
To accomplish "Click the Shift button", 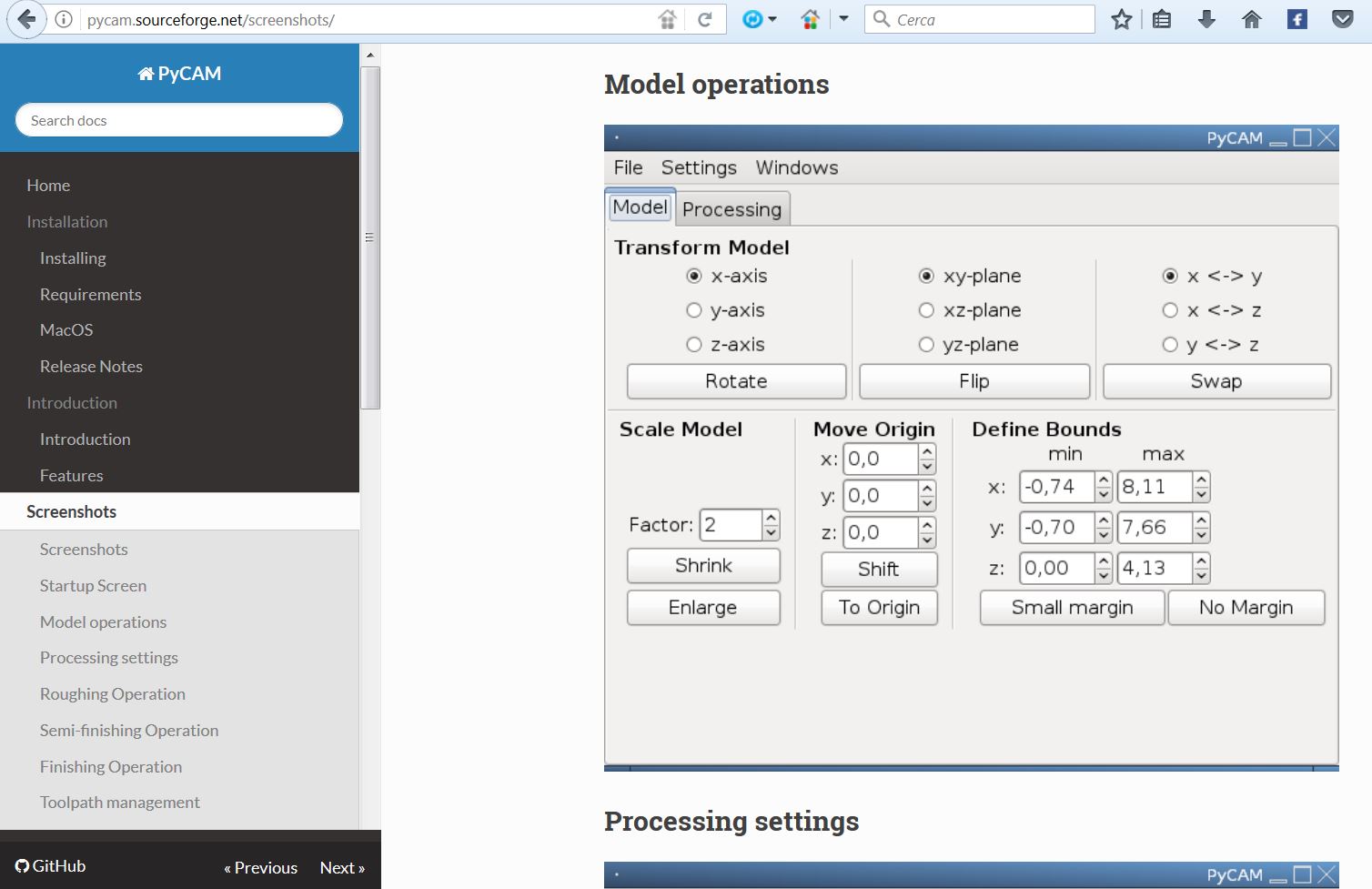I will (879, 570).
